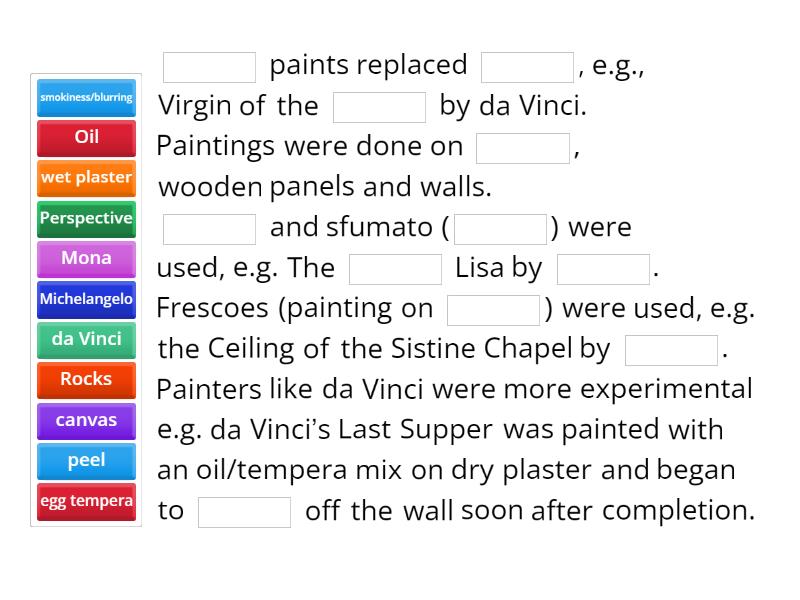
Task: Pick the "wet plaster" word tile
Action: (85, 178)
